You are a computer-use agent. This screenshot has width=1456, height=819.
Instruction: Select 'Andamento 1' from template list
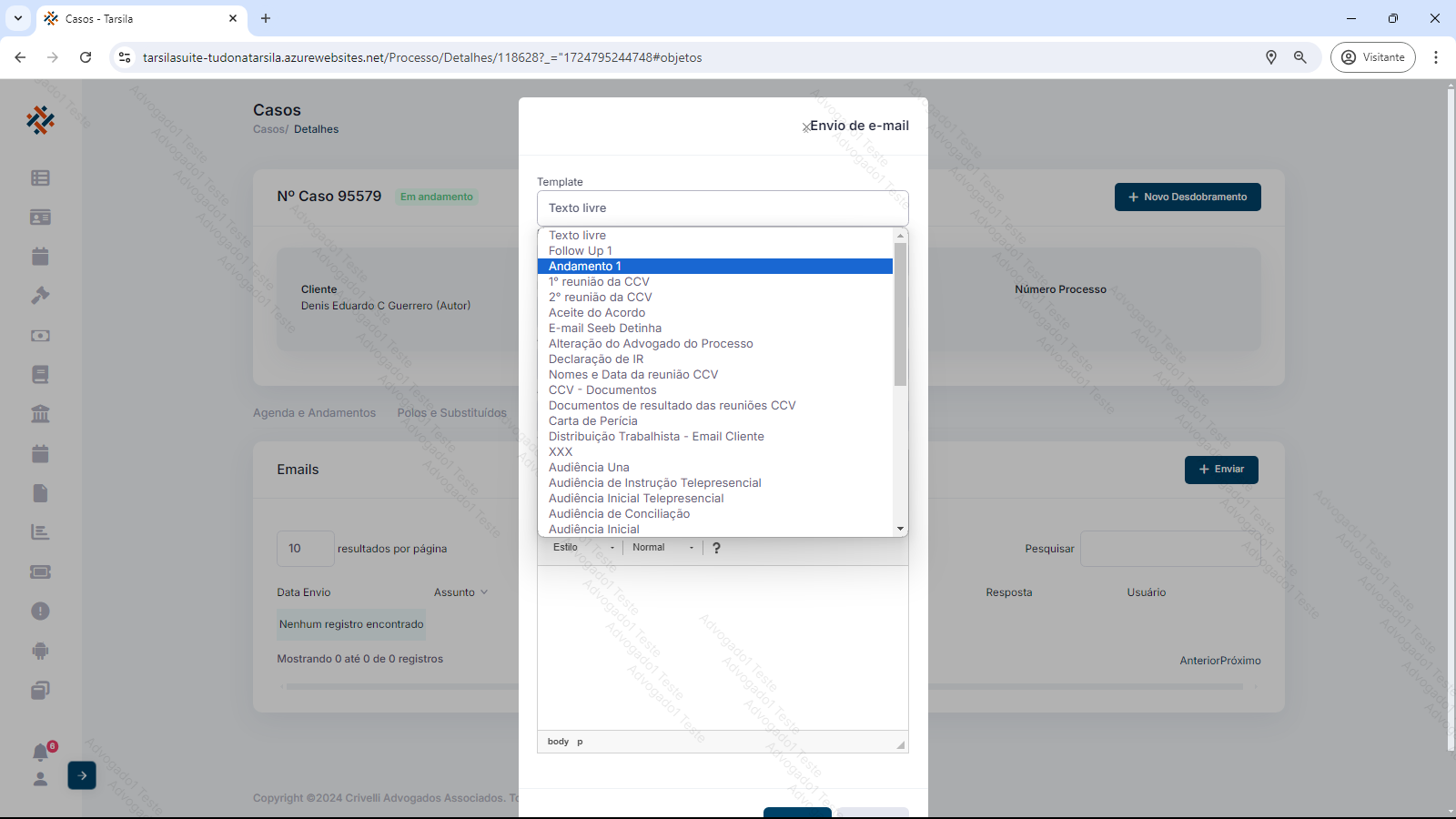click(585, 267)
